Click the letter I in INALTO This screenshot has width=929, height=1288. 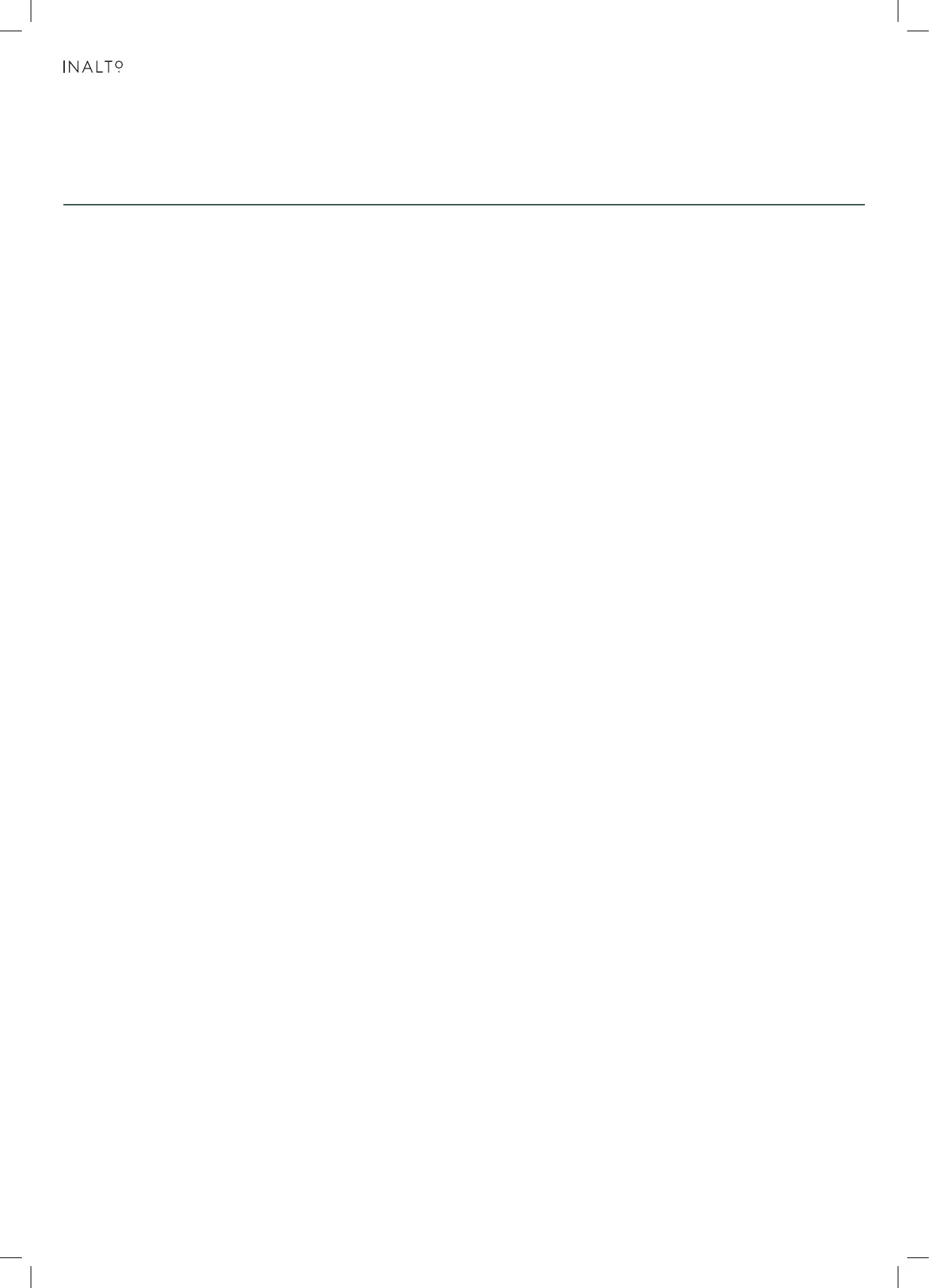point(64,66)
